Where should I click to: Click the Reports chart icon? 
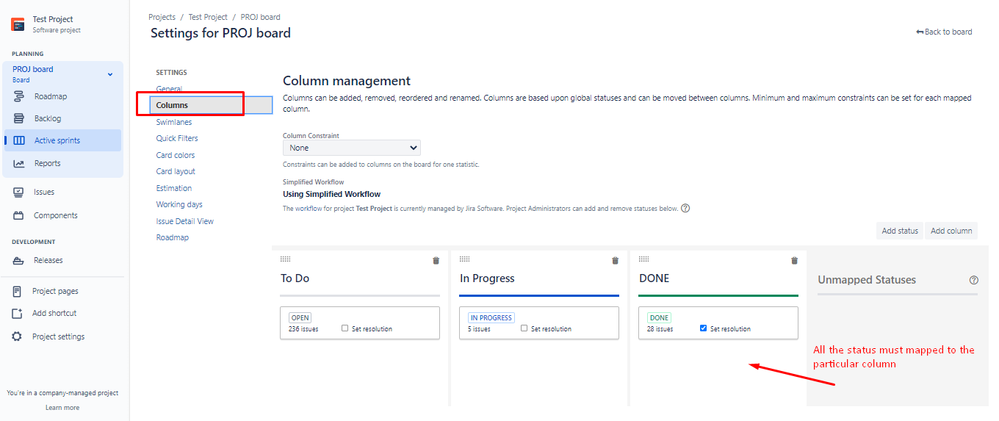click(x=19, y=164)
